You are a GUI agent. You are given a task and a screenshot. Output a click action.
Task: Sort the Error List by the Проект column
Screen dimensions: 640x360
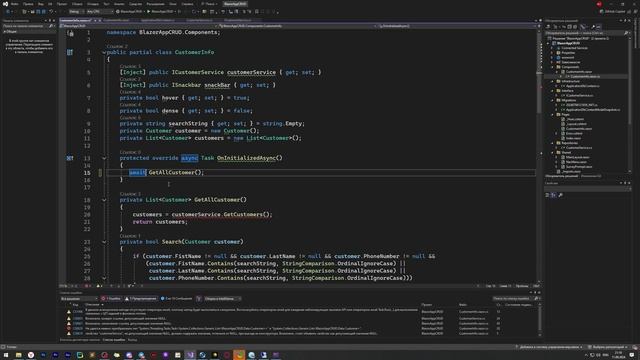tap(427, 304)
